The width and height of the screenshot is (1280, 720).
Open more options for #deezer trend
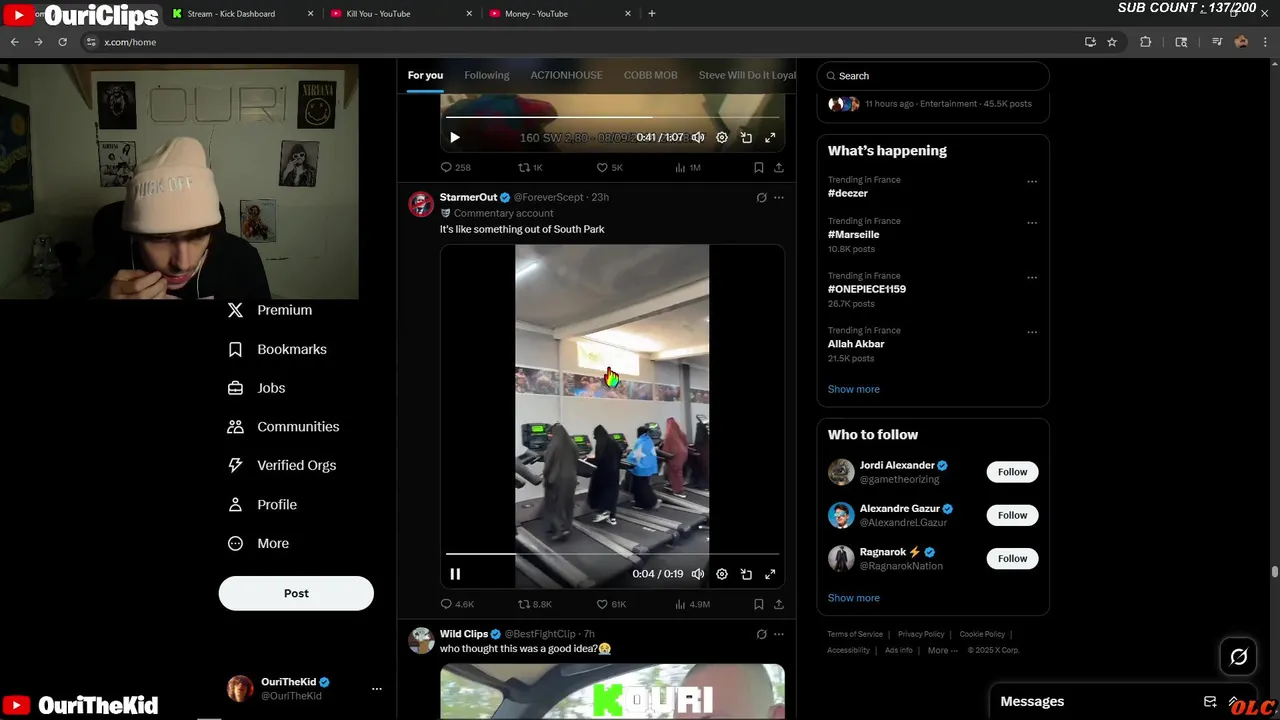pos(1032,182)
